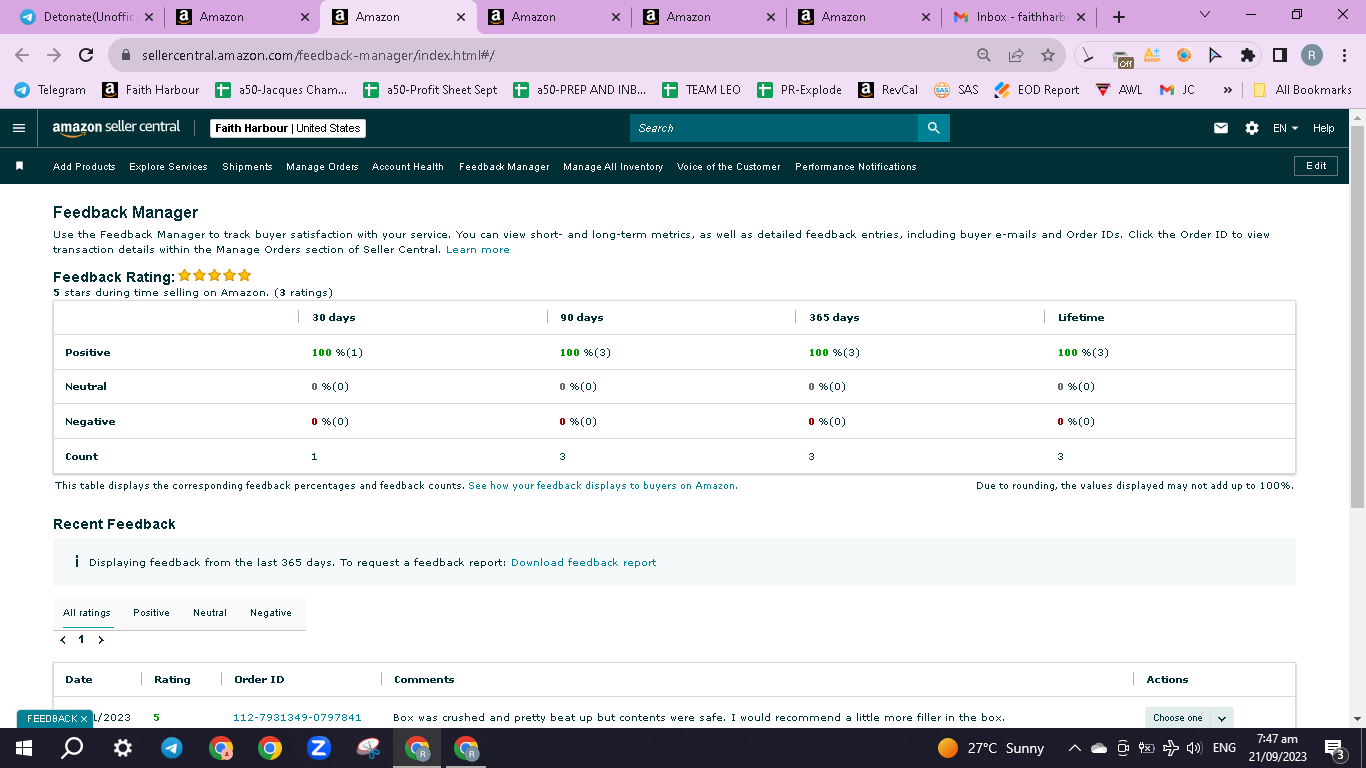The height and width of the screenshot is (768, 1366).
Task: Open Help in the Seller Central header
Action: (1324, 128)
